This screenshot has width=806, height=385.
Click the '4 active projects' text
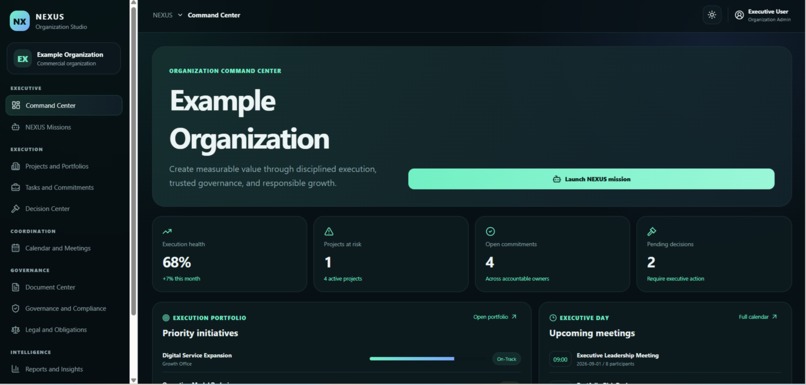(343, 279)
